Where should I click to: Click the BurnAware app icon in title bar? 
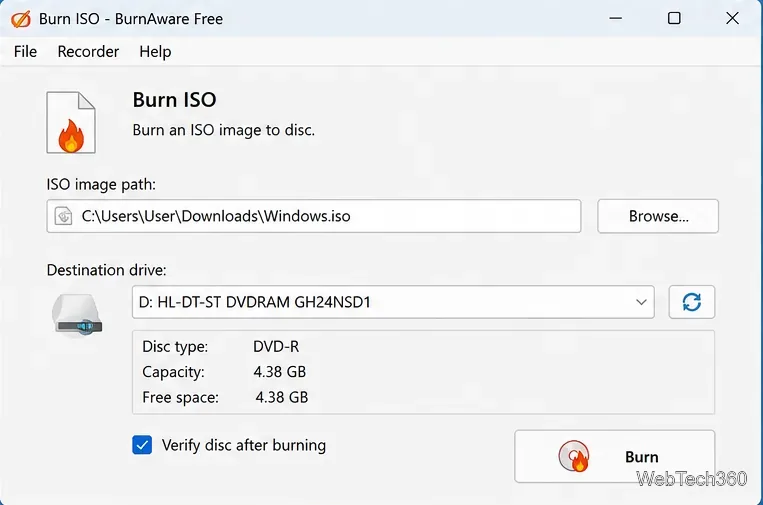(21, 19)
